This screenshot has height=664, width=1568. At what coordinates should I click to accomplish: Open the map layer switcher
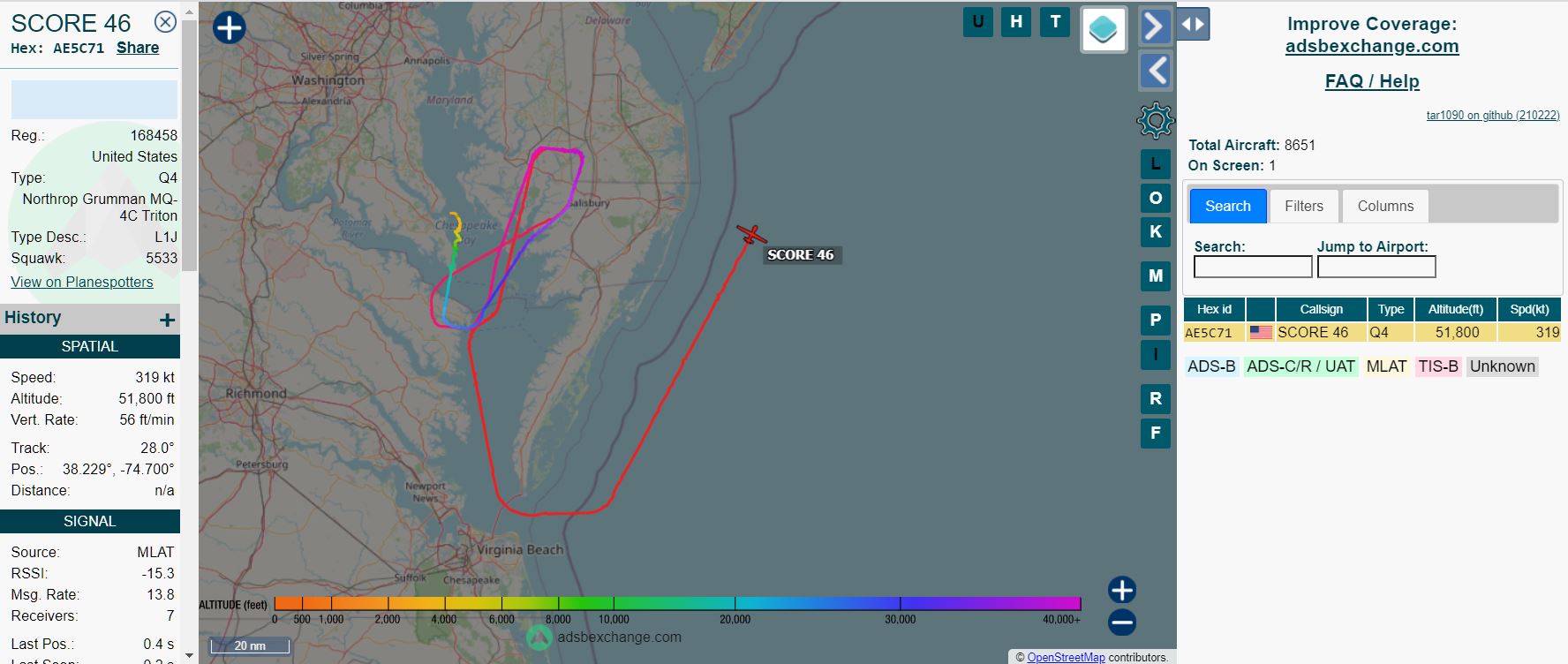tap(1104, 30)
